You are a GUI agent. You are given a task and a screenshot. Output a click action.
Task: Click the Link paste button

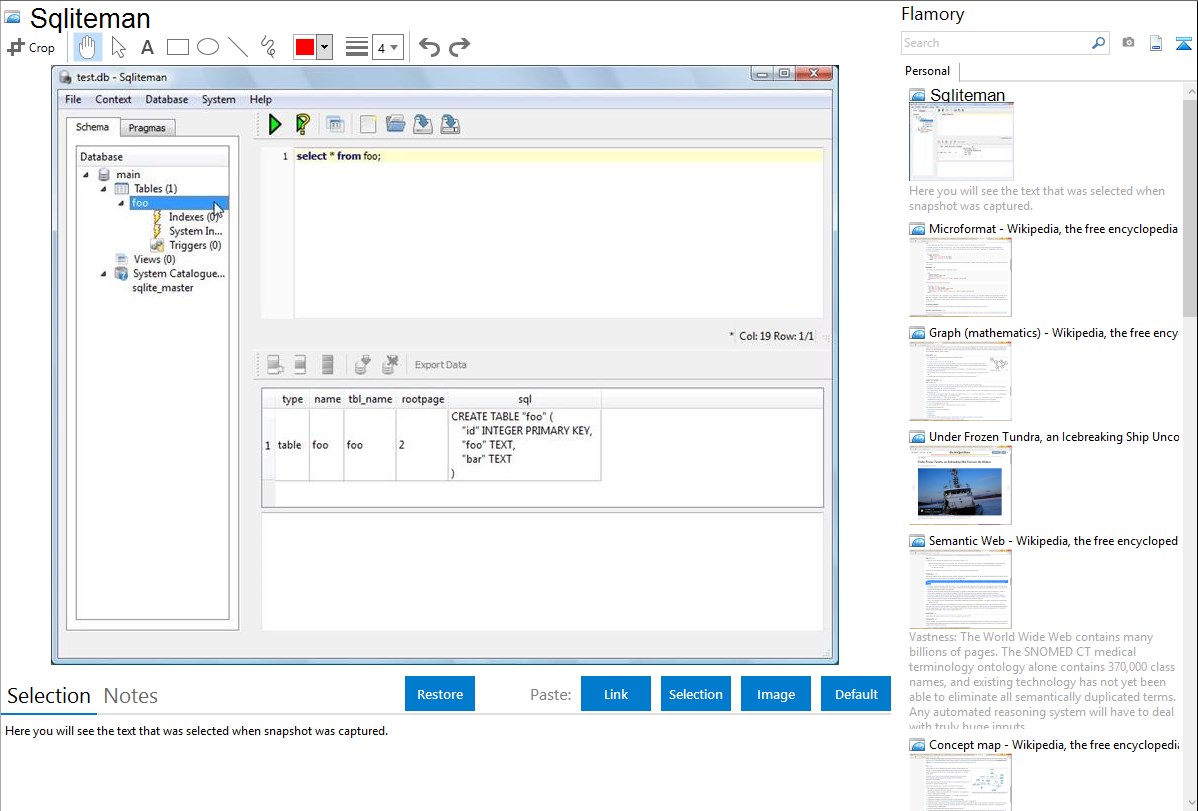(616, 694)
